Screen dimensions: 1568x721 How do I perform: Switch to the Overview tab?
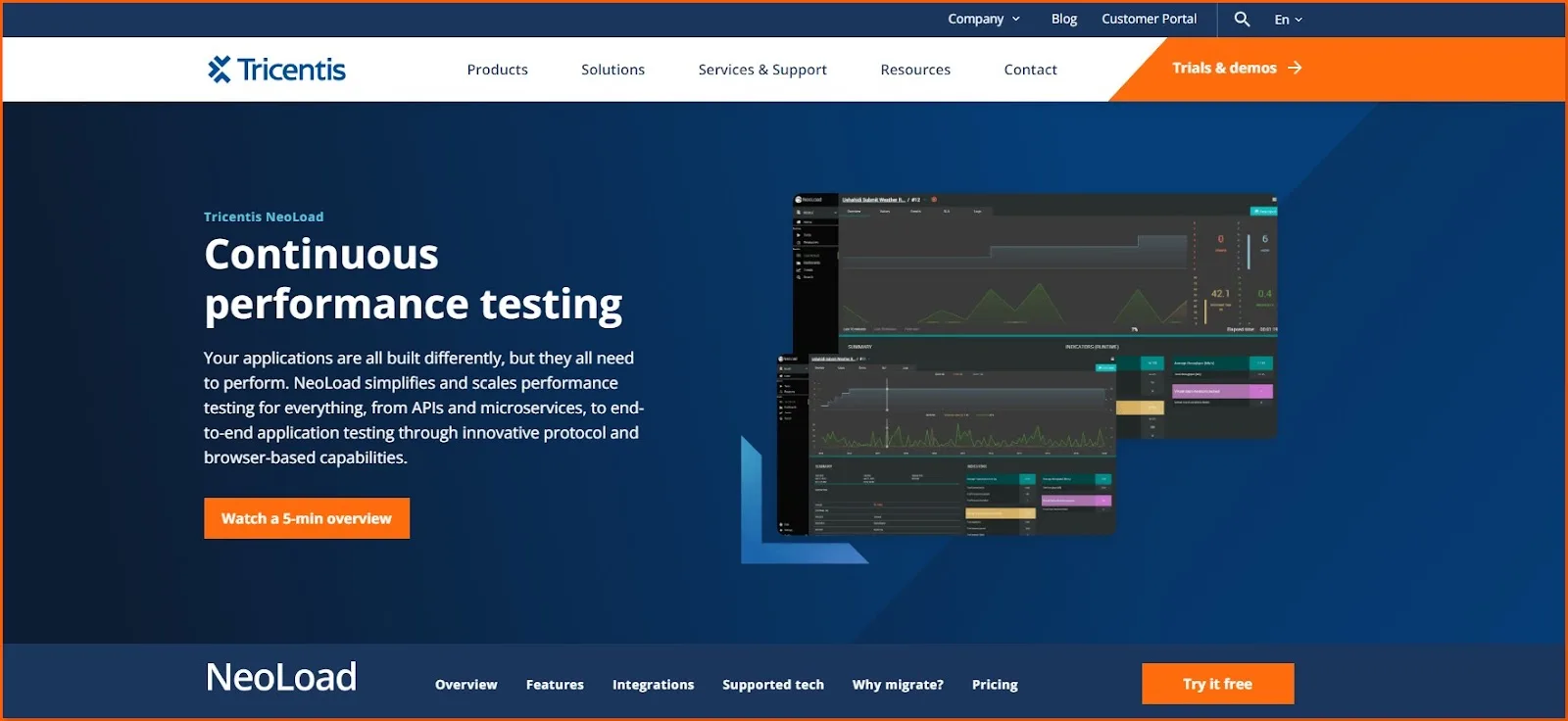pos(465,685)
